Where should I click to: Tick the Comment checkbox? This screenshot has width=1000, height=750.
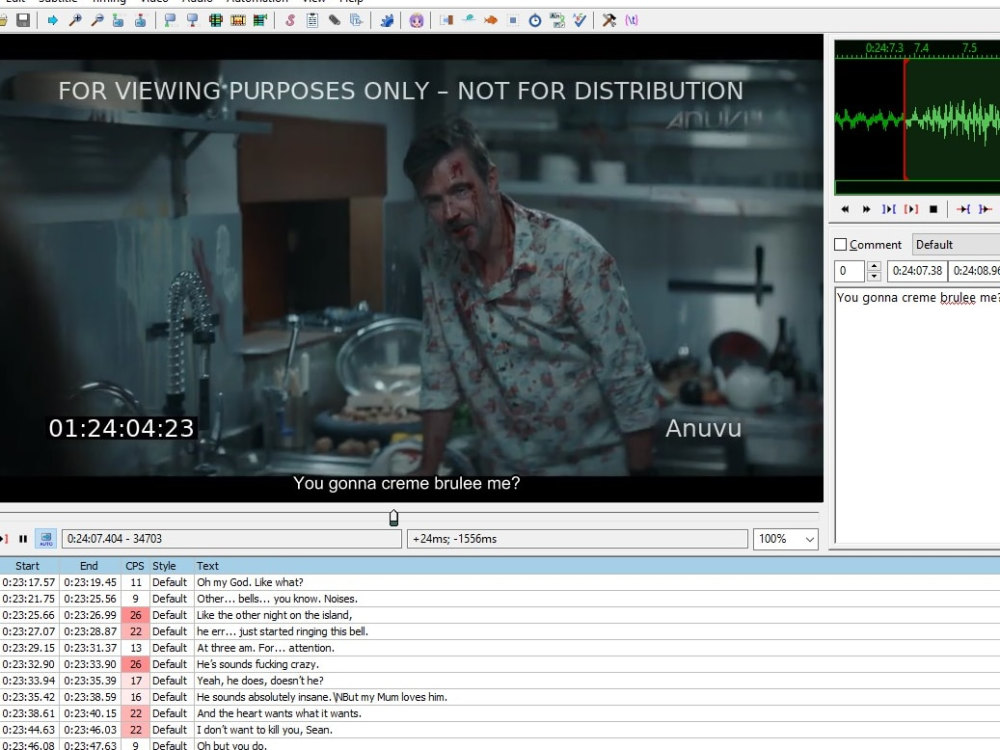[841, 244]
